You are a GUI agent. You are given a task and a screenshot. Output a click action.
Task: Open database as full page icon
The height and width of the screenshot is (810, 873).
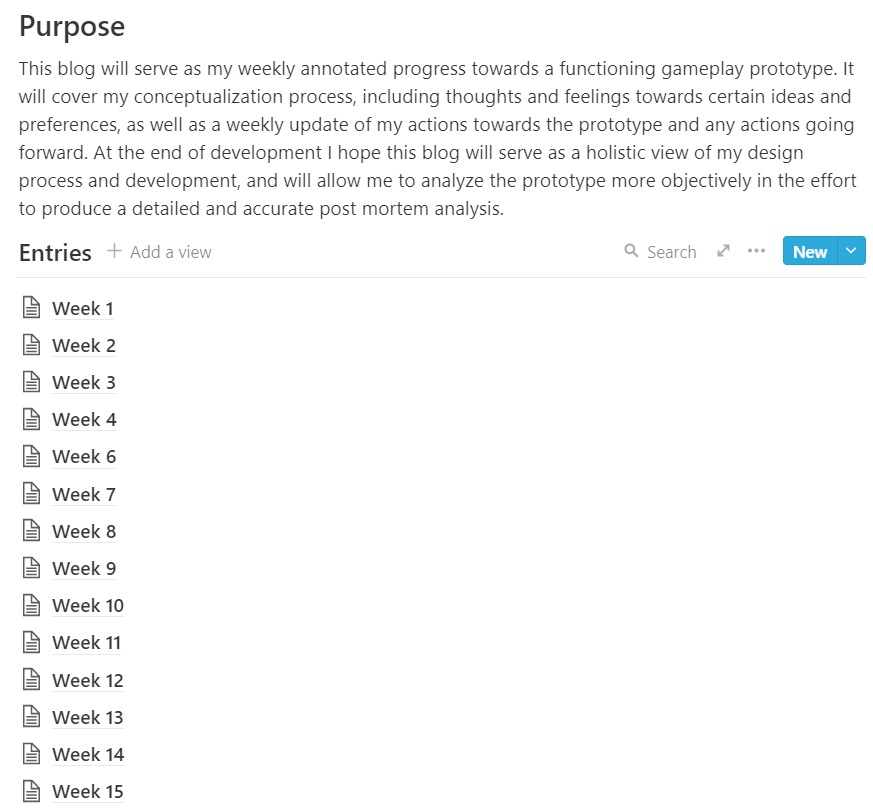pyautogui.click(x=724, y=251)
